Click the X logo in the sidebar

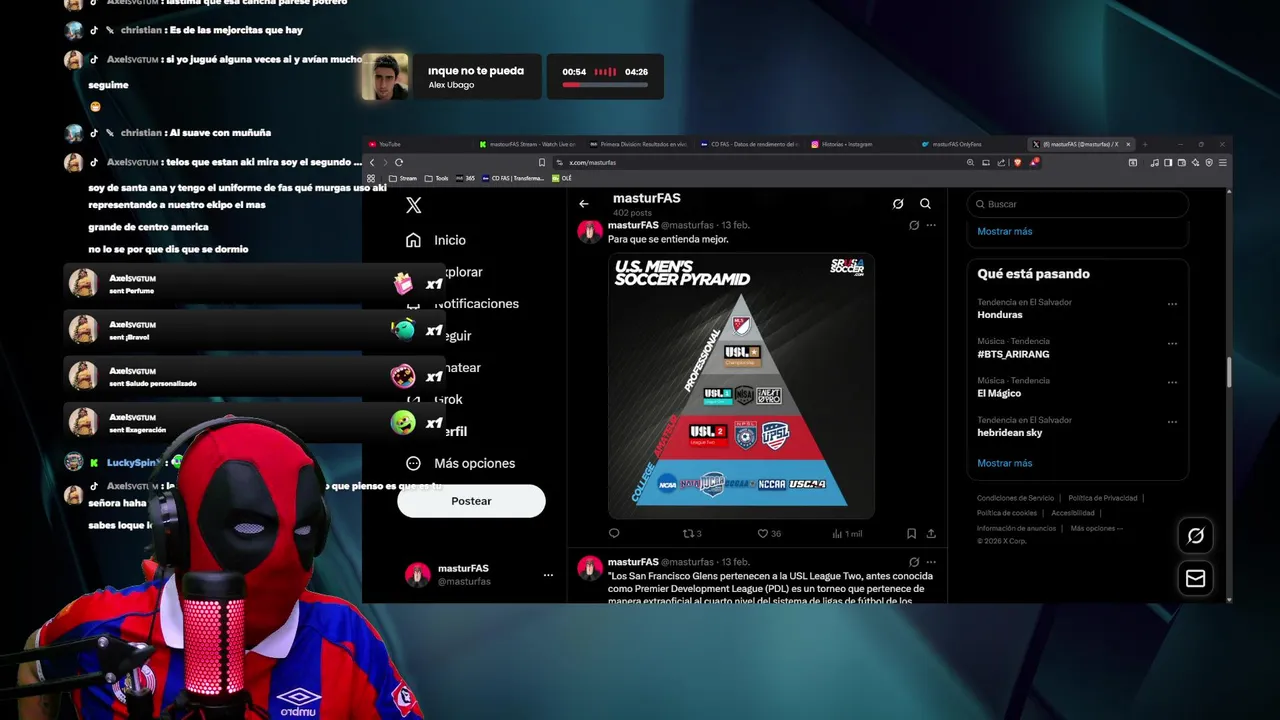point(414,205)
